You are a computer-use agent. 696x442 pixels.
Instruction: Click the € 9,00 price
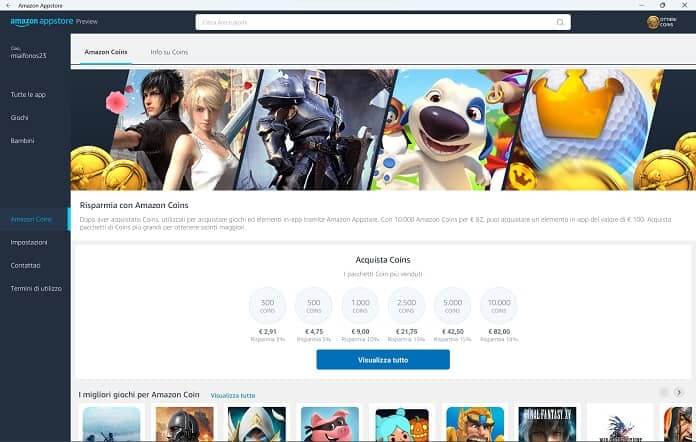coord(360,332)
